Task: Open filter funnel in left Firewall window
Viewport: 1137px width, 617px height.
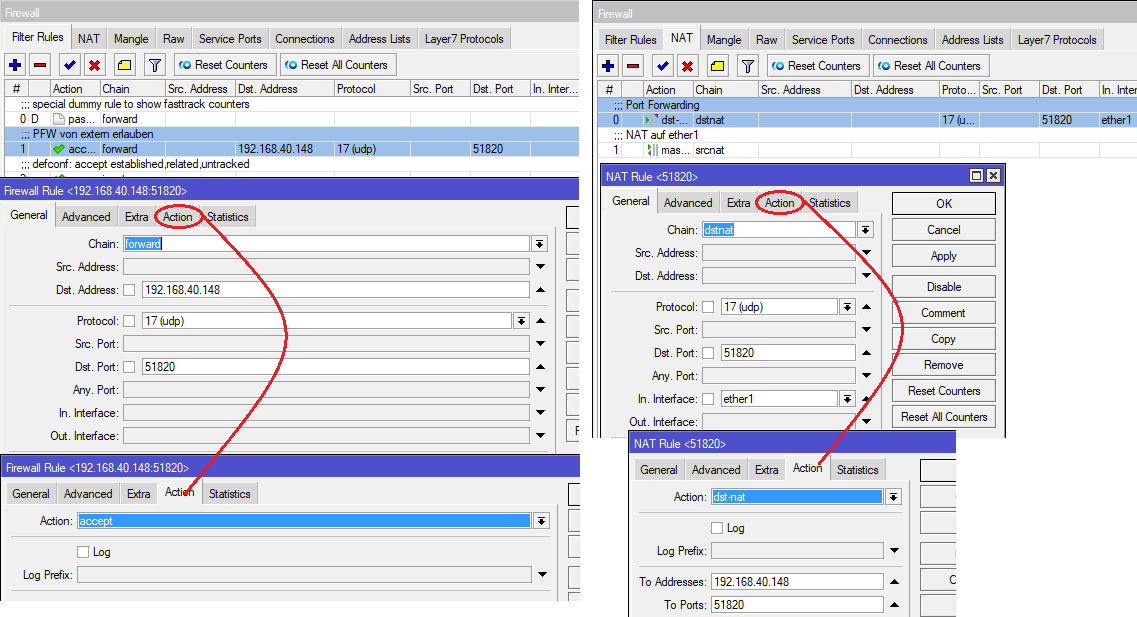Action: pyautogui.click(x=154, y=65)
